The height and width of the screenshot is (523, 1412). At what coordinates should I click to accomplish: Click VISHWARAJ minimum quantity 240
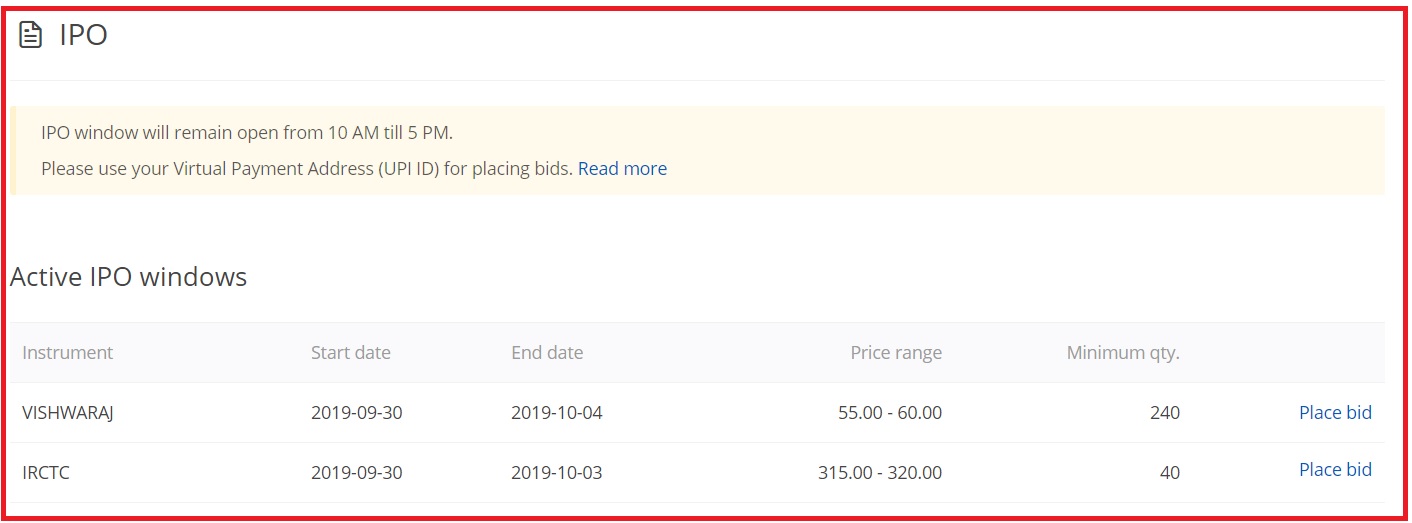pyautogui.click(x=1165, y=412)
